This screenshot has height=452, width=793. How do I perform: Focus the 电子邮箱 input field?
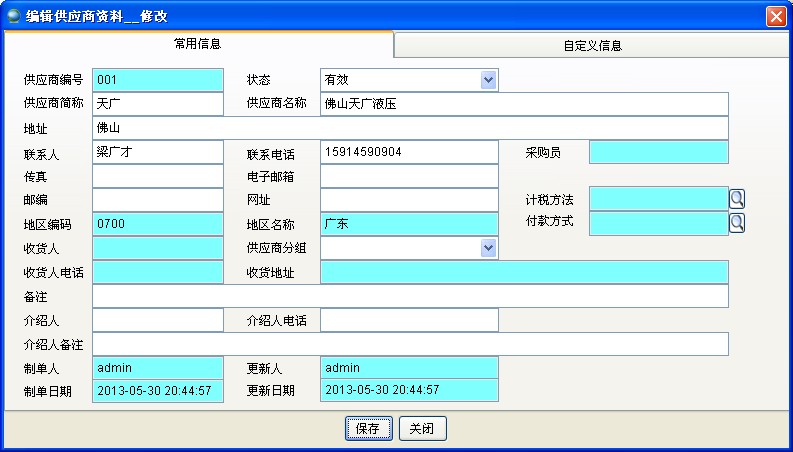tap(408, 176)
